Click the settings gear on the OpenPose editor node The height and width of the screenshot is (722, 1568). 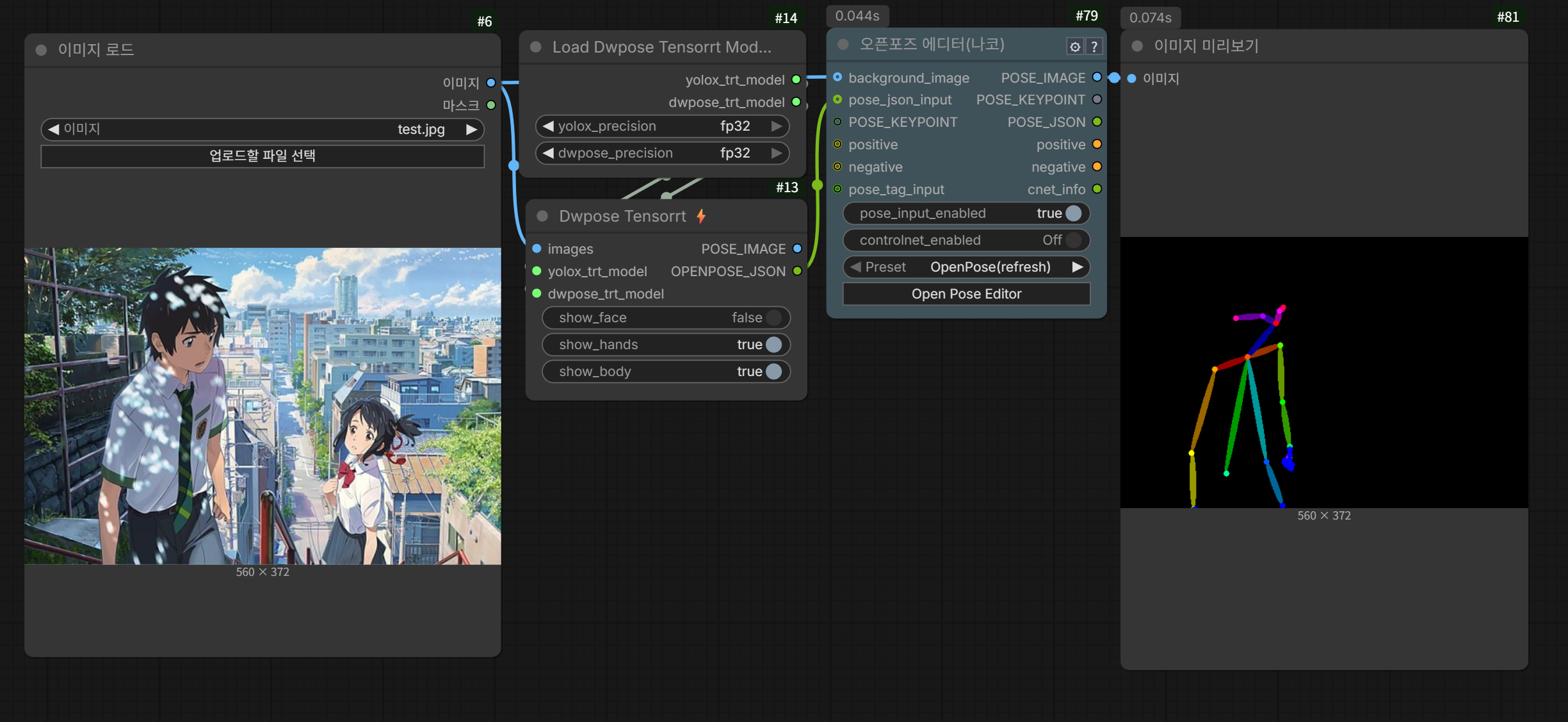coord(1074,47)
